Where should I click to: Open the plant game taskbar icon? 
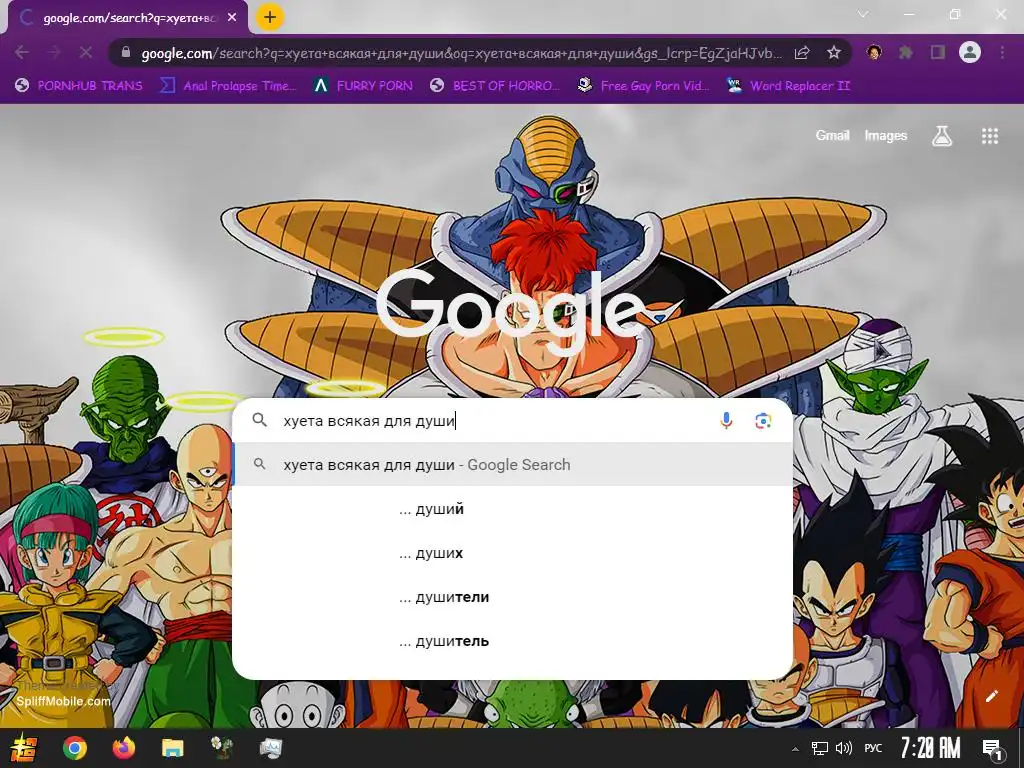pos(222,748)
